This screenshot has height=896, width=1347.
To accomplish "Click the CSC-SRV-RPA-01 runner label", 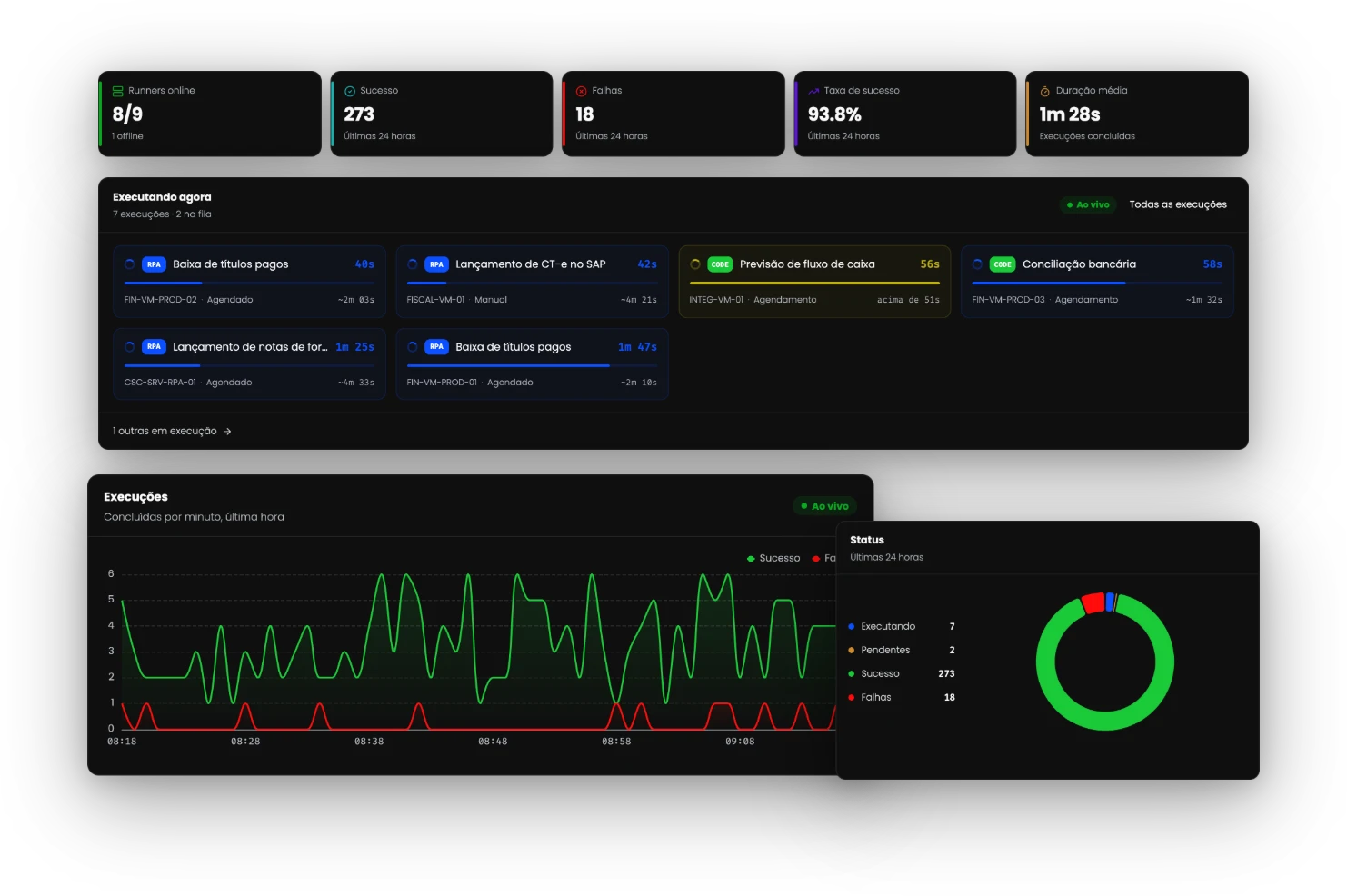I will [160, 383].
